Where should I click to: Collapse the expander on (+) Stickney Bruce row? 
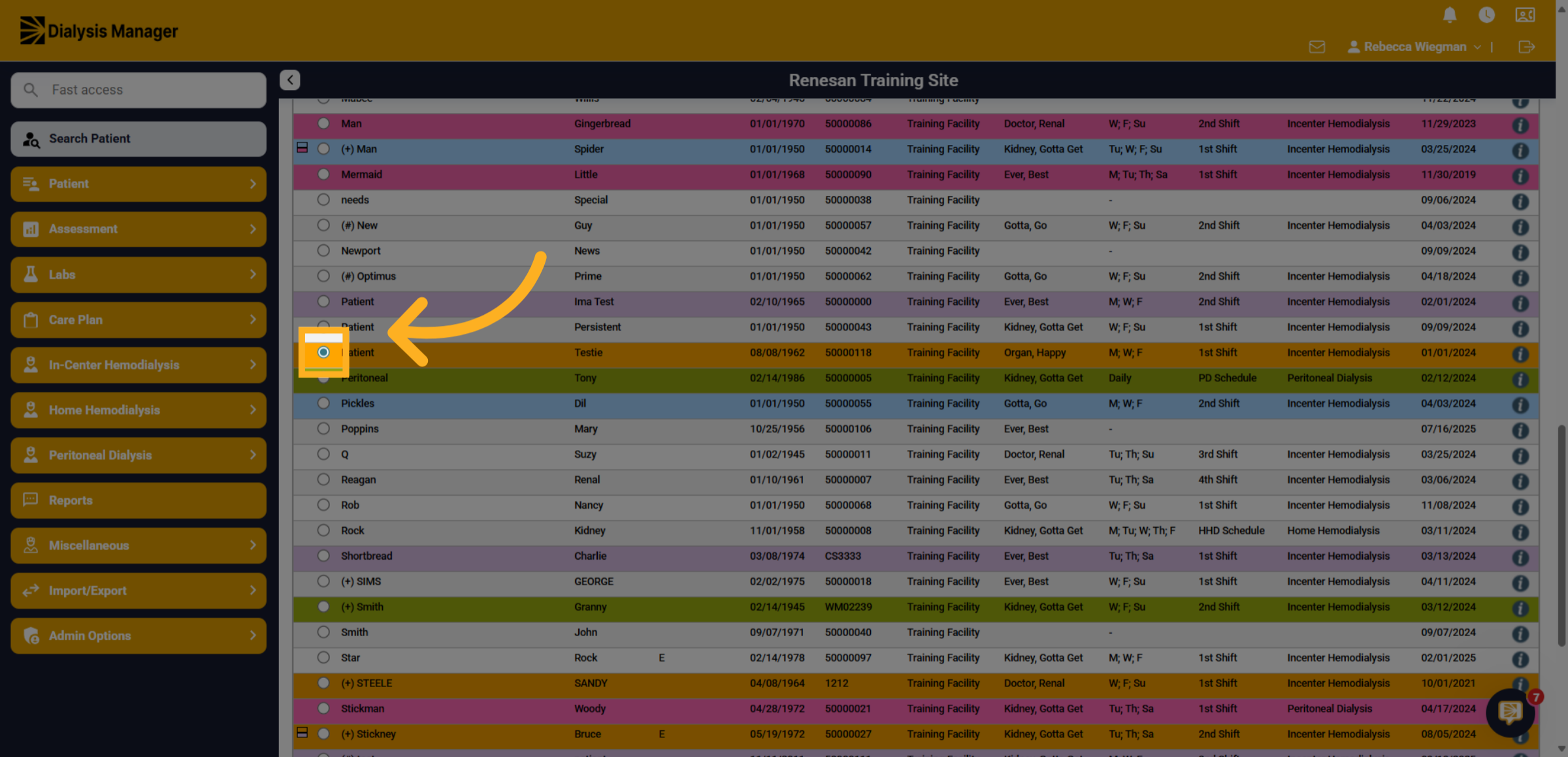302,733
